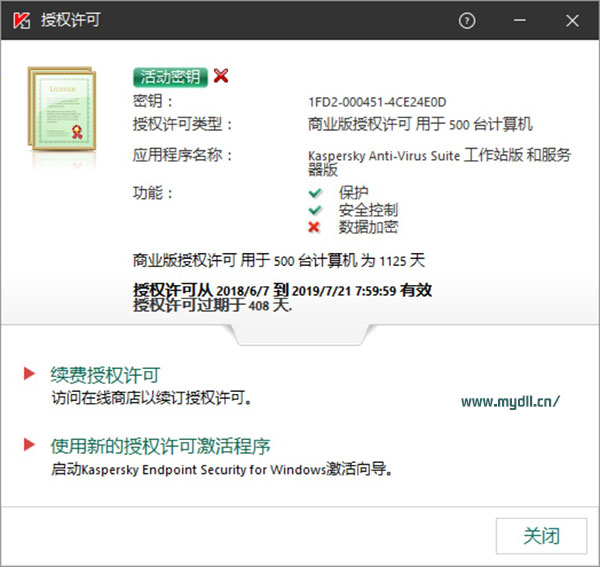Screen dimensions: 600x567
Task: Select key value 1FD2-000451-4CE24E0D
Action: click(x=377, y=102)
